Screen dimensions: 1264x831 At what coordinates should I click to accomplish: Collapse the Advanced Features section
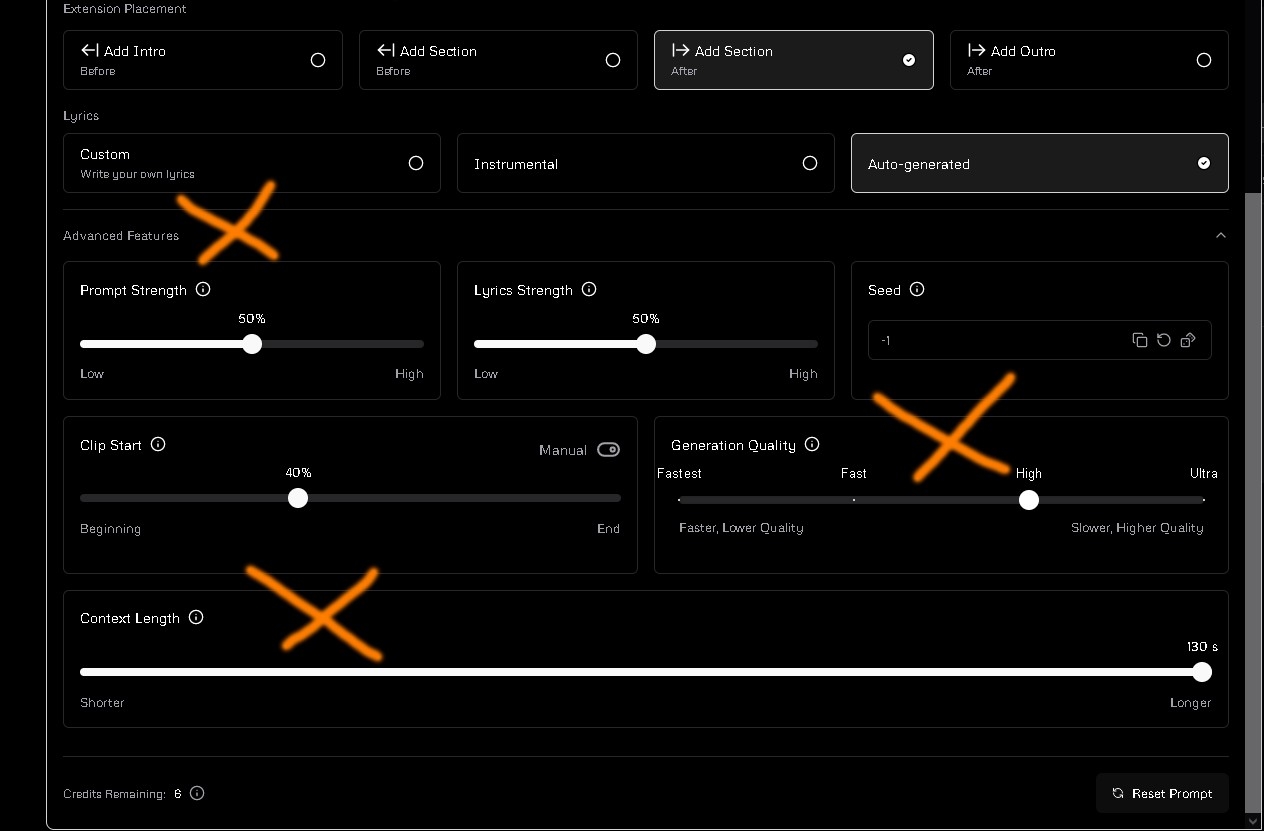[1221, 235]
